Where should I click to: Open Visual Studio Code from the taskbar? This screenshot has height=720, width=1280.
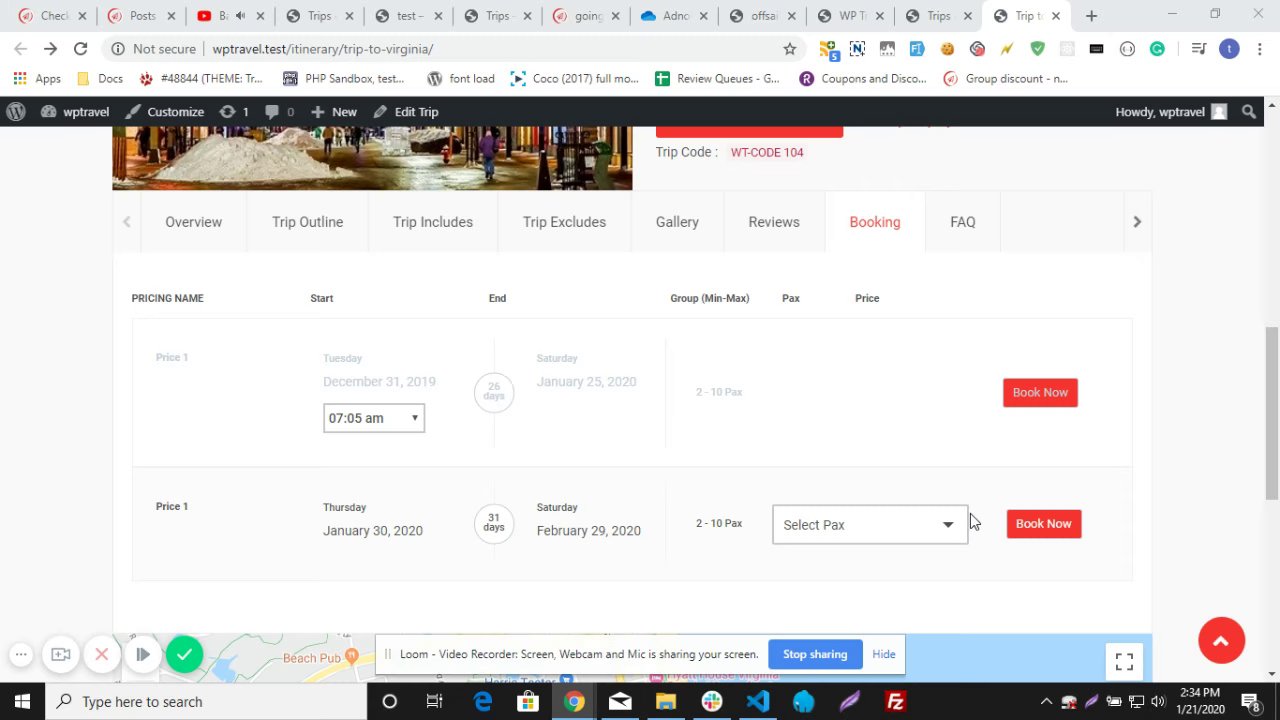coord(758,702)
